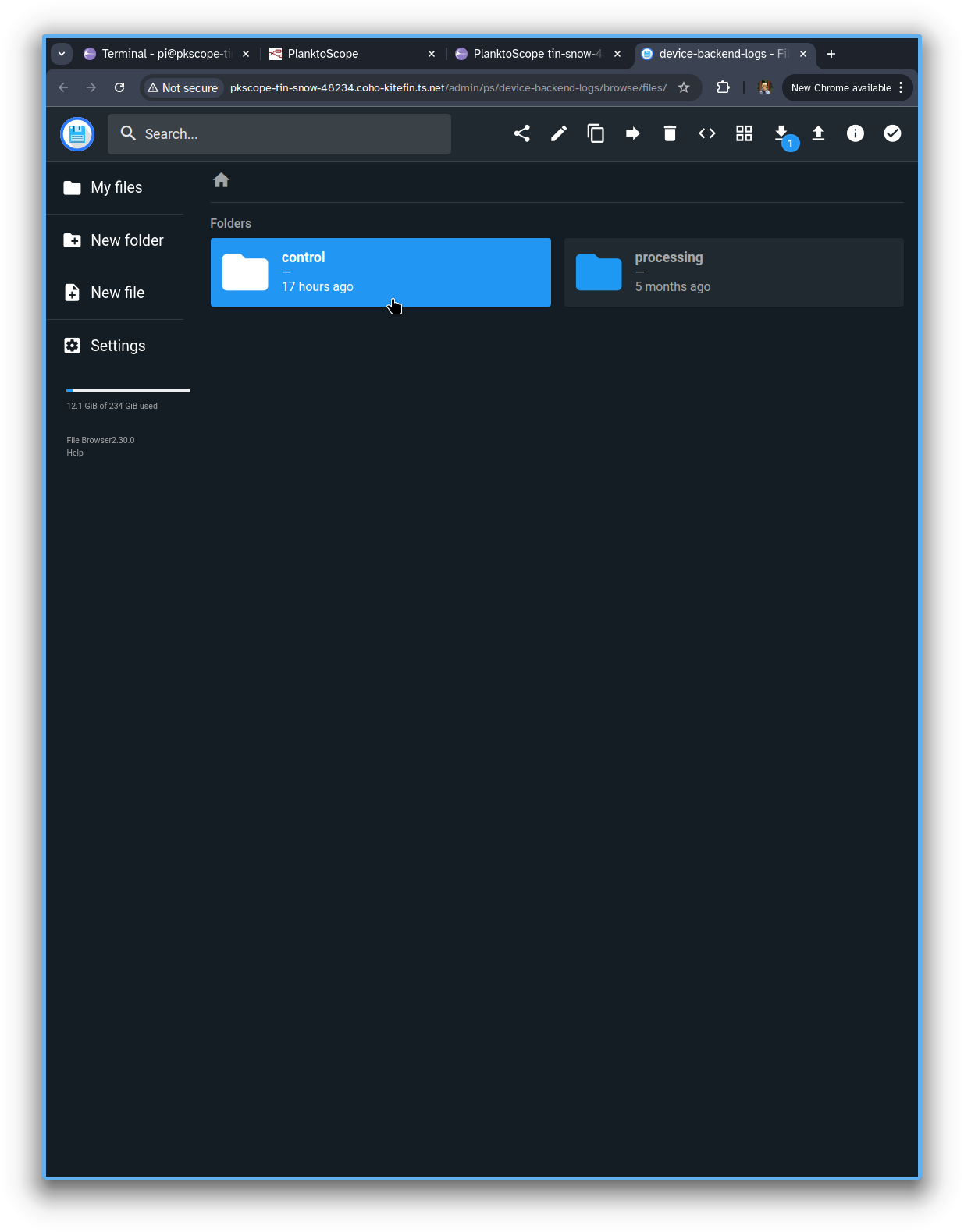
Task: Focus the Search input field
Action: pos(279,134)
